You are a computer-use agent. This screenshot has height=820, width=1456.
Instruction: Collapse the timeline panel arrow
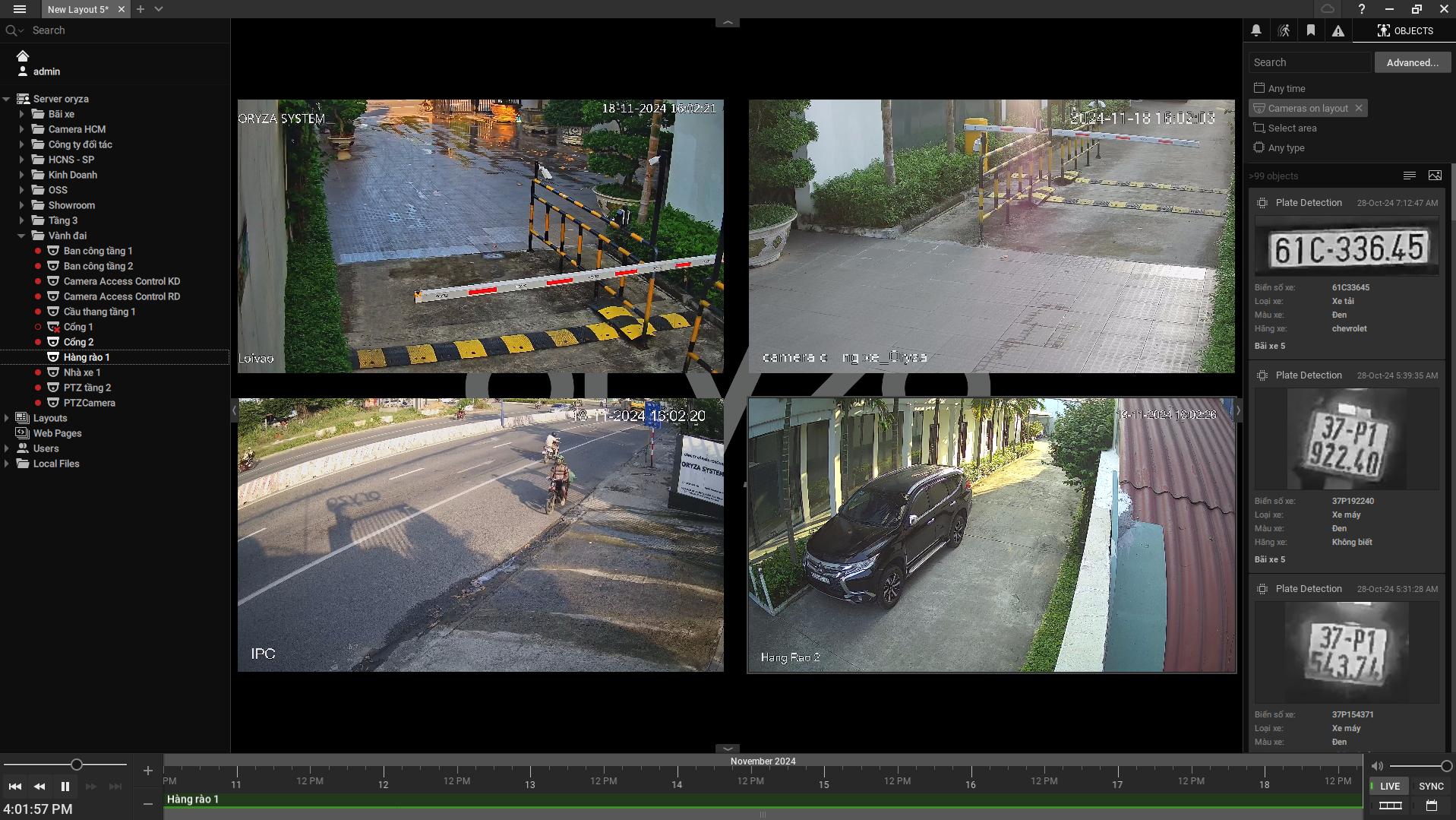728,748
